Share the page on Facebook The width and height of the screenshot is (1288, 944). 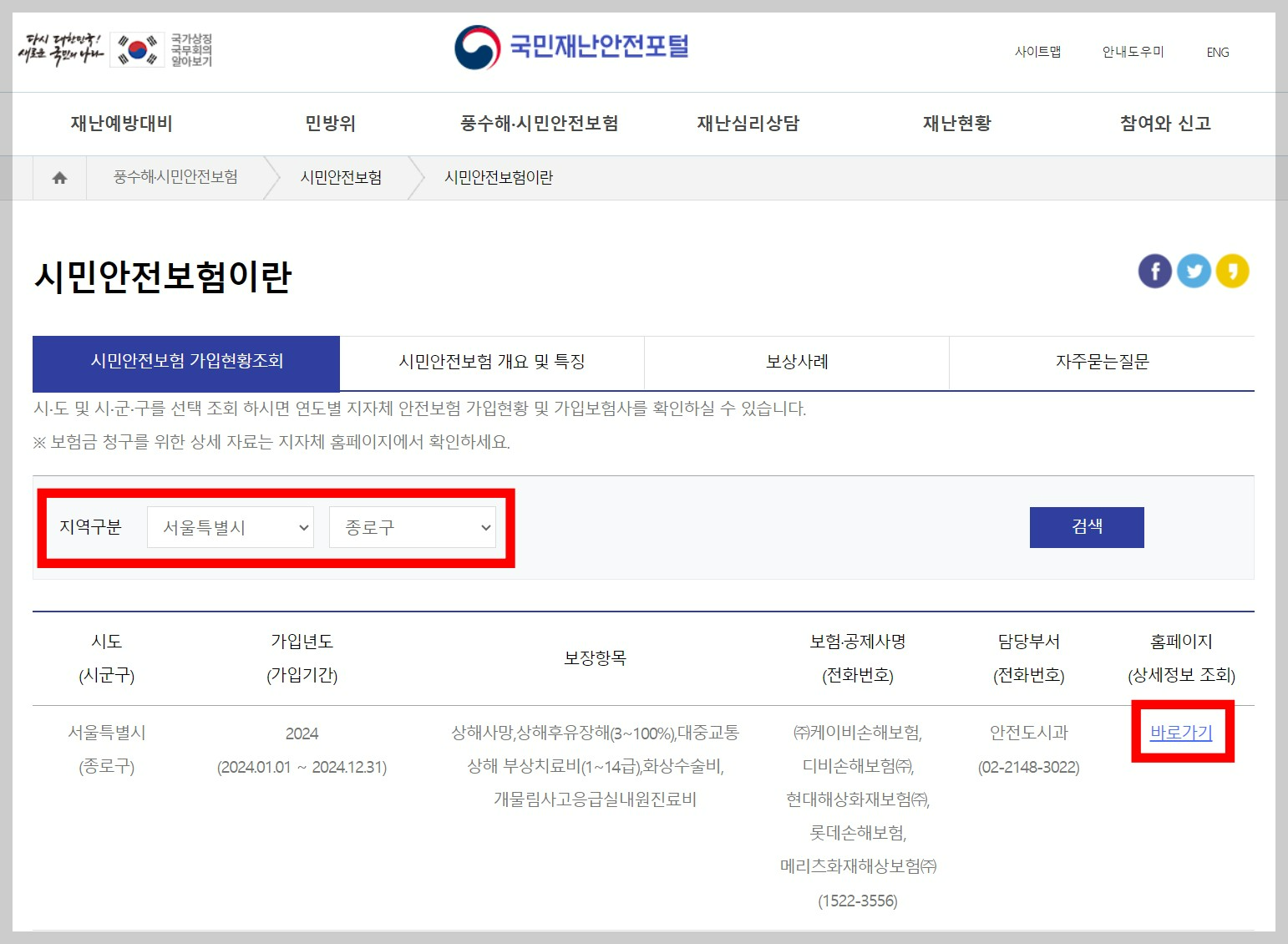pos(1155,270)
